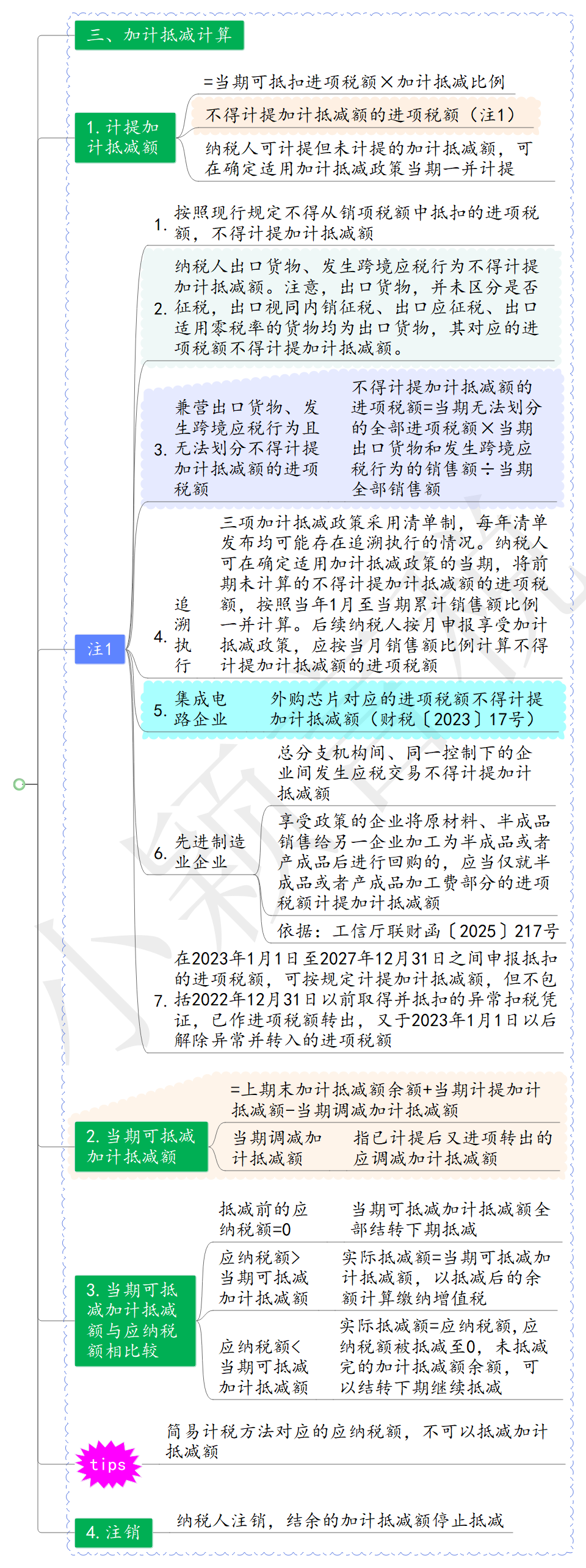
Task: Select the formula =当期可抵扣进项税额×加计抵减比例
Action: click(354, 82)
